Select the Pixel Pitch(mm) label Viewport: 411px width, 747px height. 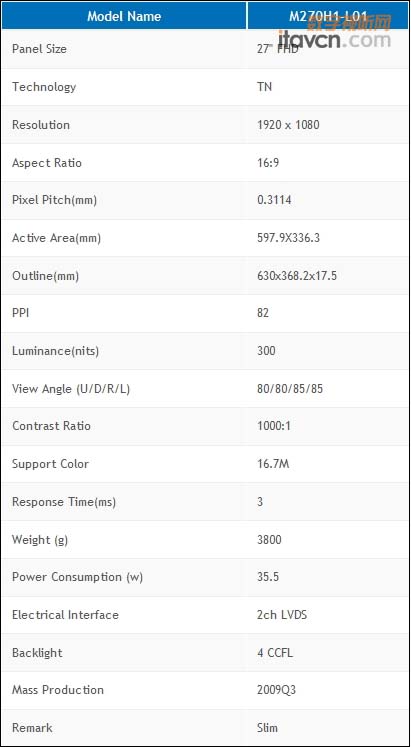point(54,200)
